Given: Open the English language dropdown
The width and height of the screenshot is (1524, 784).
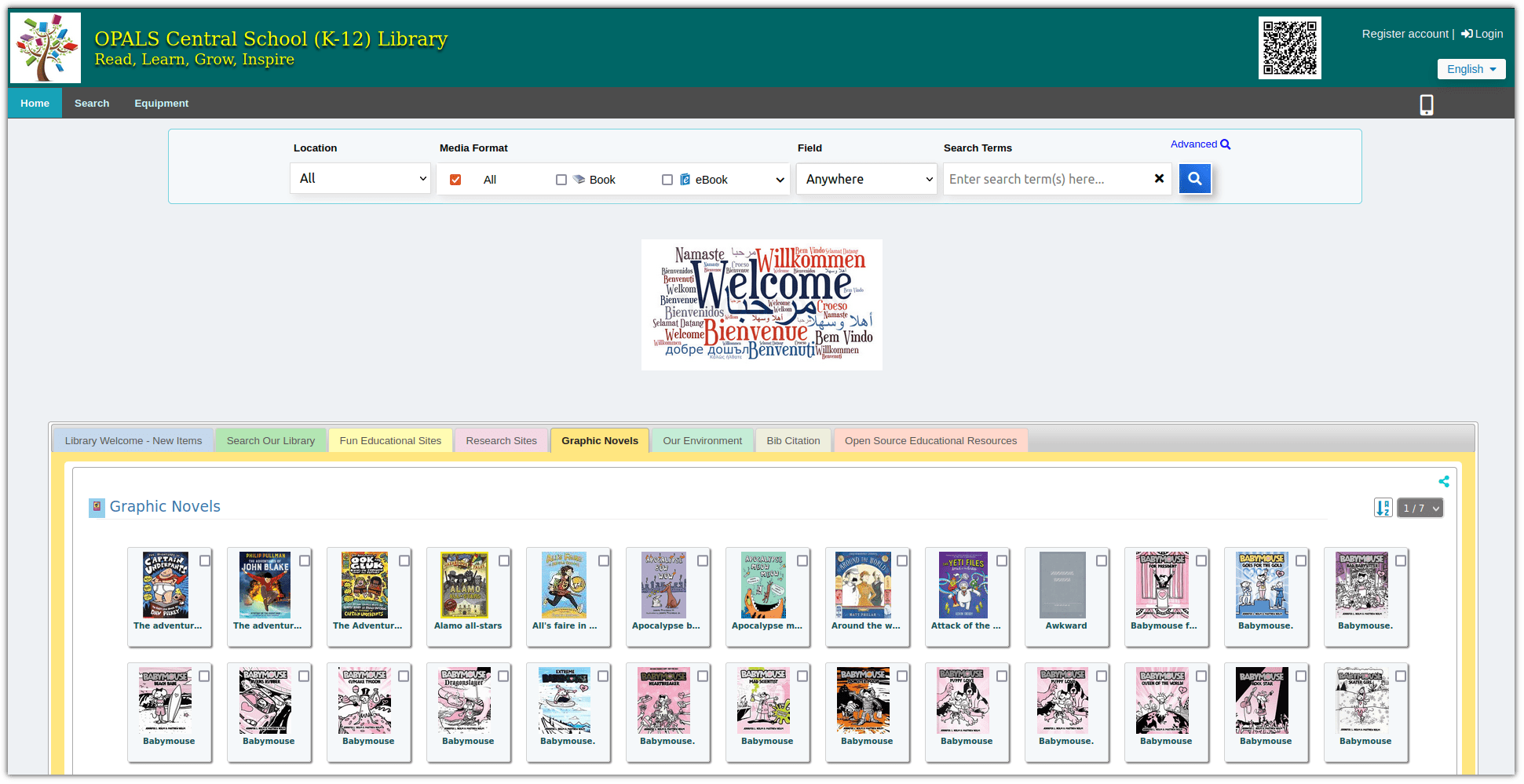Looking at the screenshot, I should point(1471,68).
